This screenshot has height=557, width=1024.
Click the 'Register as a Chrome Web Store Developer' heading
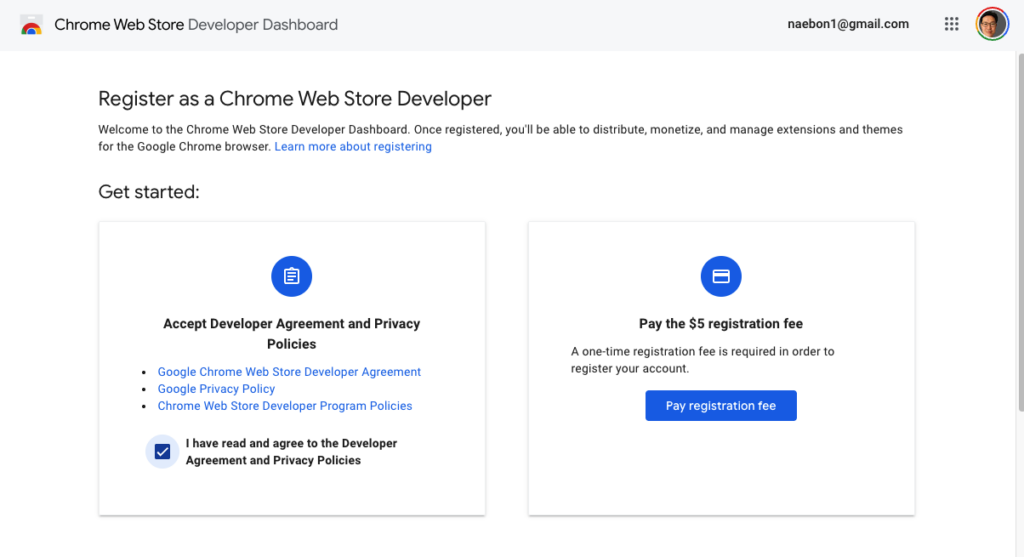[x=295, y=99]
